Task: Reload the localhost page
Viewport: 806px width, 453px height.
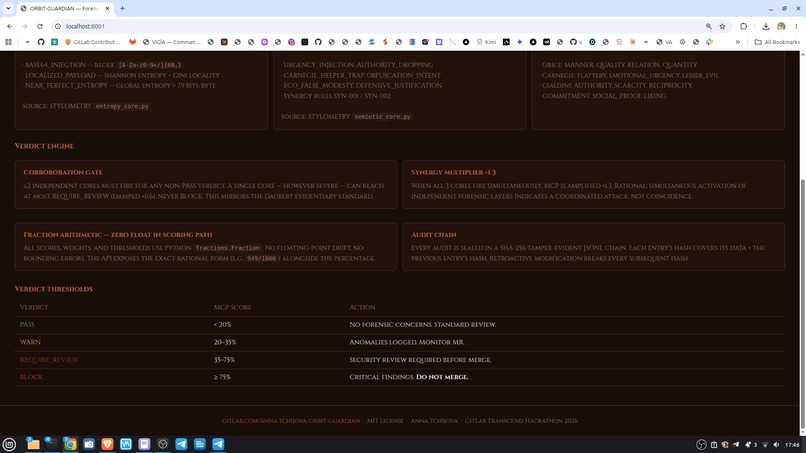Action: (x=40, y=26)
